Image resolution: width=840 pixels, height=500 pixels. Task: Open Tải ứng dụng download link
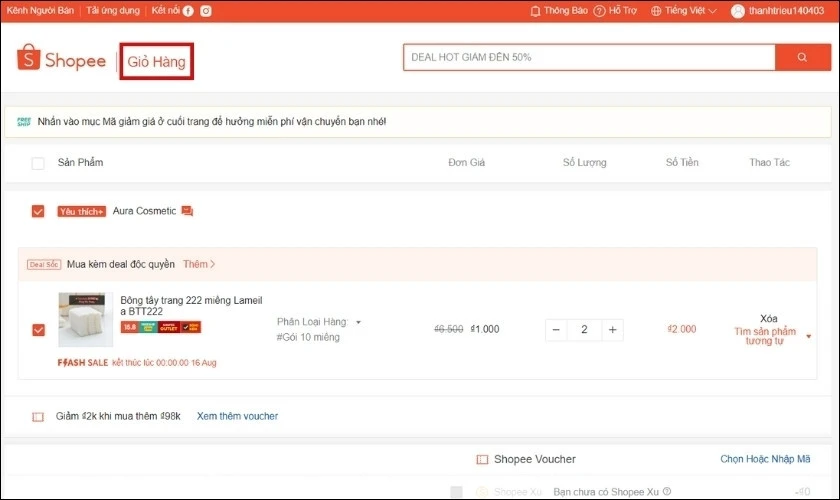(112, 11)
